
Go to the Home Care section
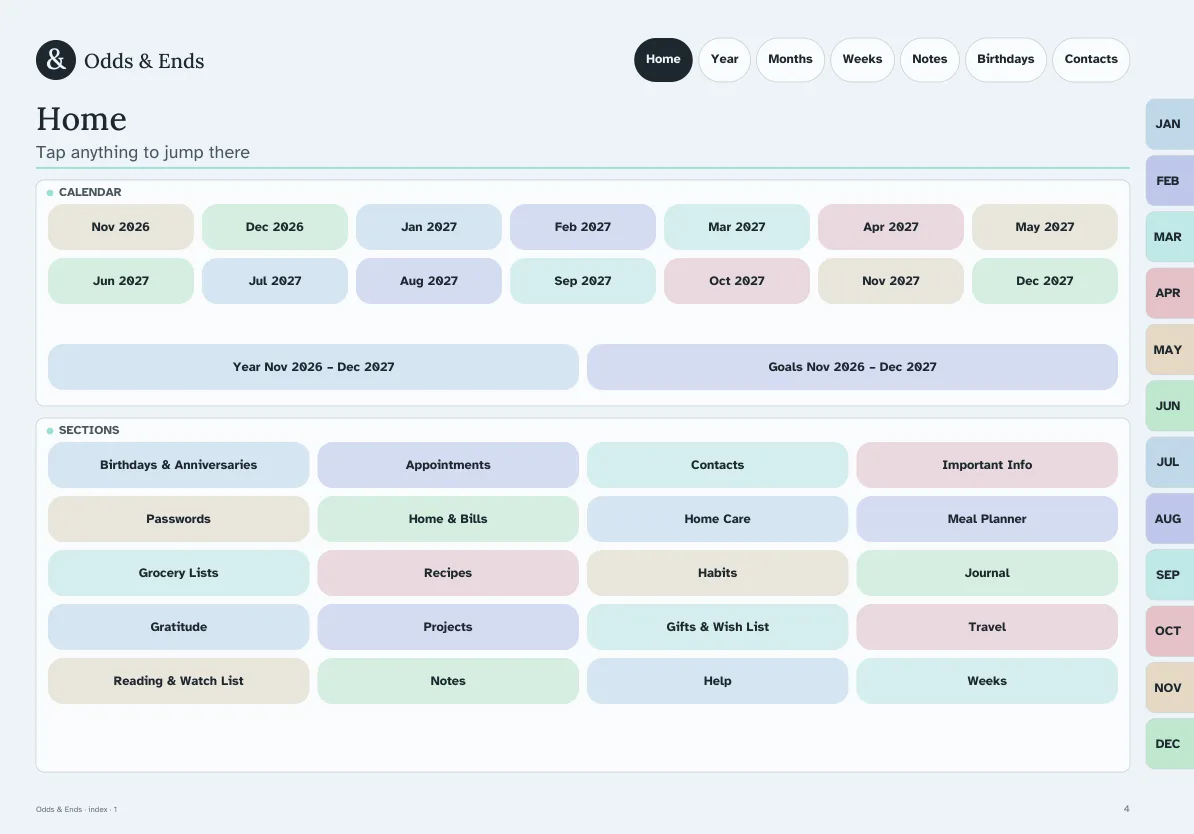(717, 519)
